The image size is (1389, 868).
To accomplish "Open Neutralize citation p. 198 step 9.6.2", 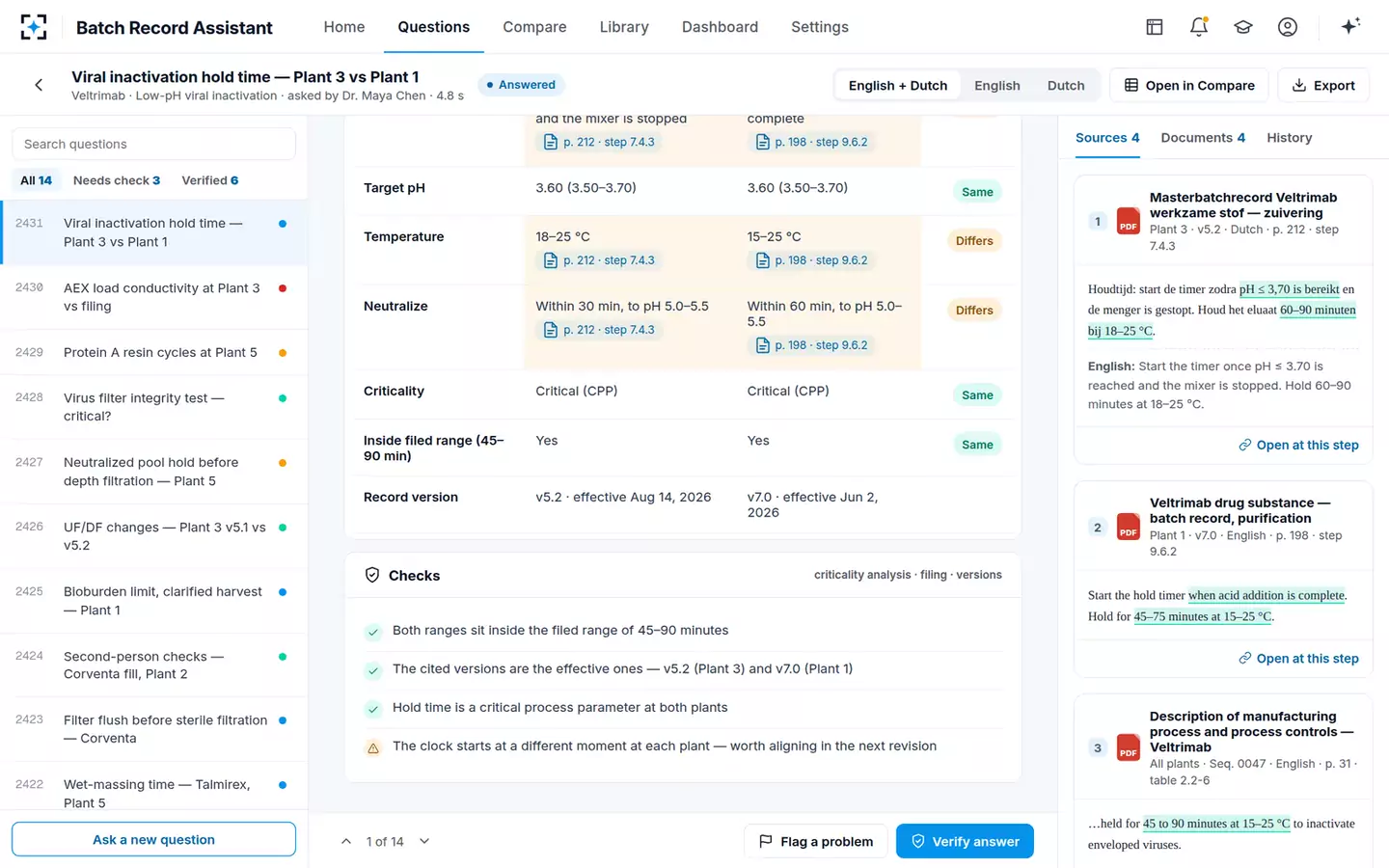I will click(811, 345).
